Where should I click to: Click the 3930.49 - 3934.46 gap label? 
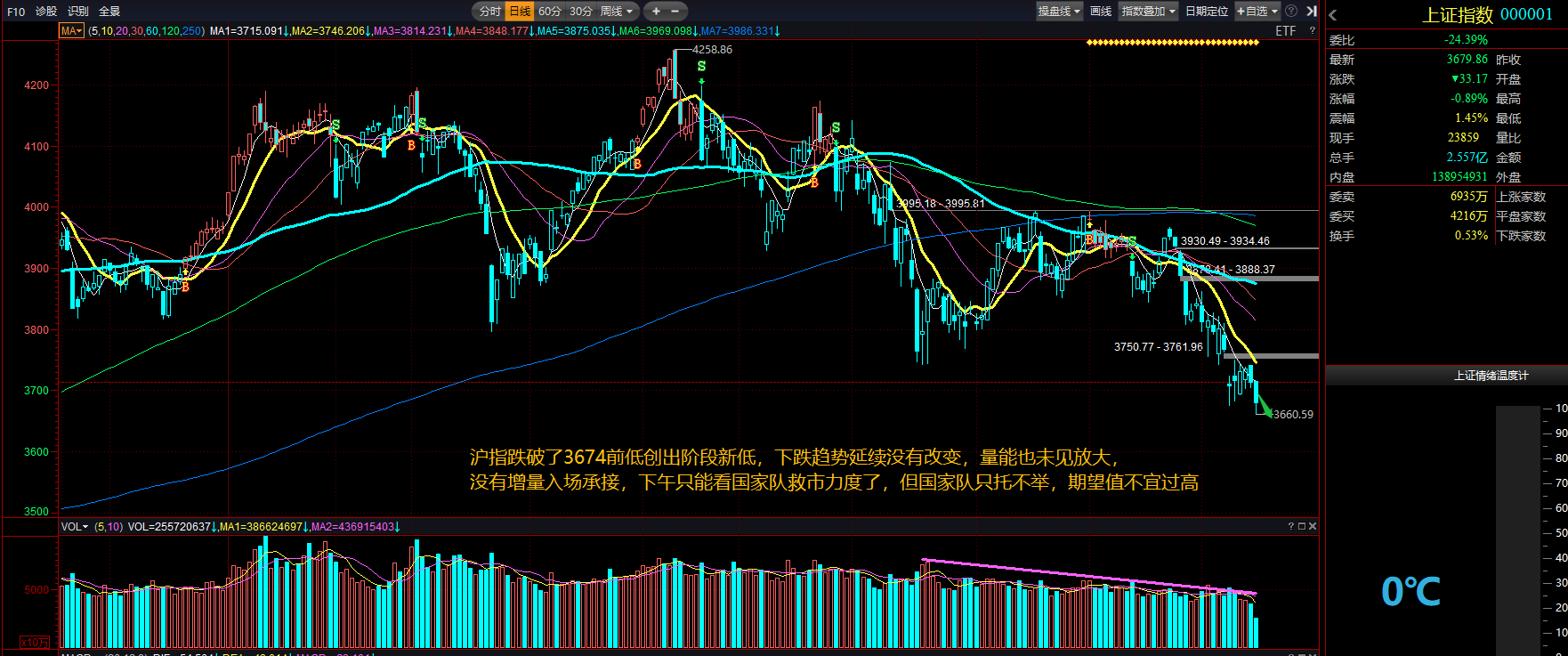pos(1224,241)
